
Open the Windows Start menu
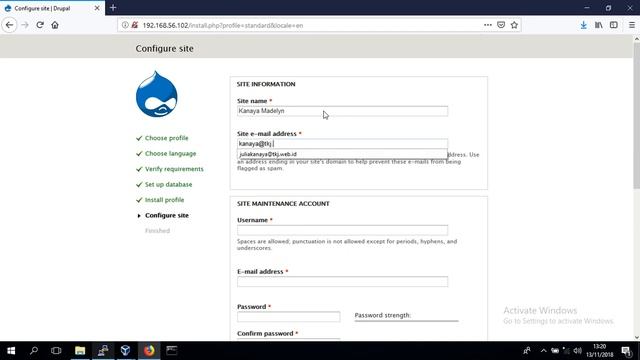(11, 351)
